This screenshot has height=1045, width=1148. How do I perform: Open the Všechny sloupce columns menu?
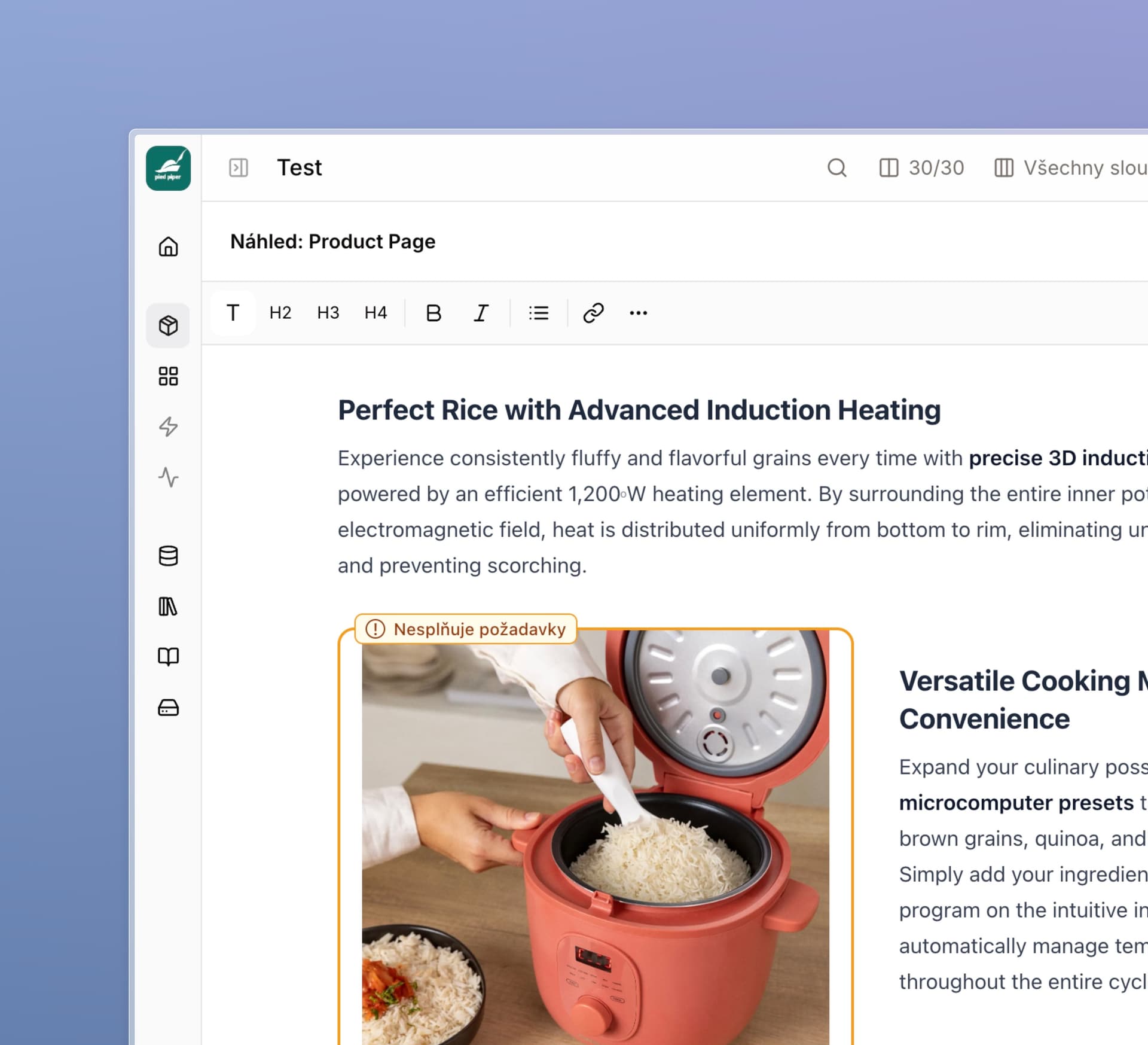(1070, 168)
